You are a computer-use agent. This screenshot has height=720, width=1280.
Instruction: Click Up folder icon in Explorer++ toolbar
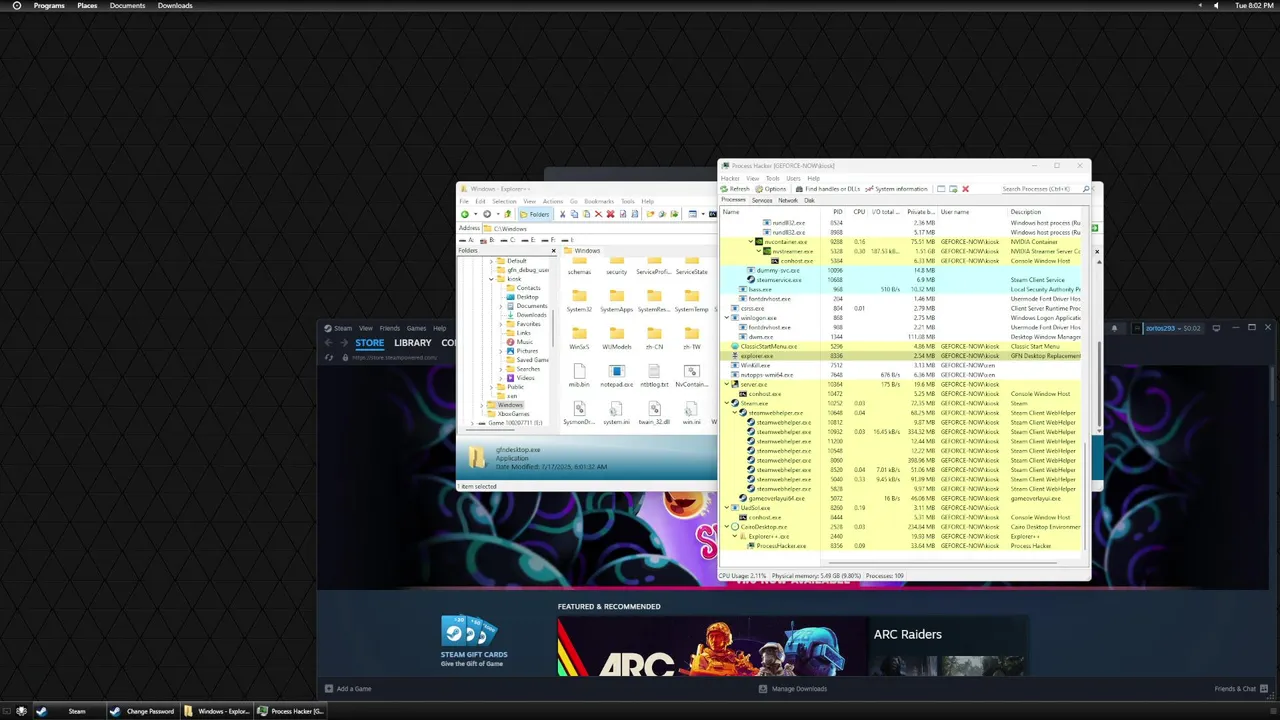[508, 214]
